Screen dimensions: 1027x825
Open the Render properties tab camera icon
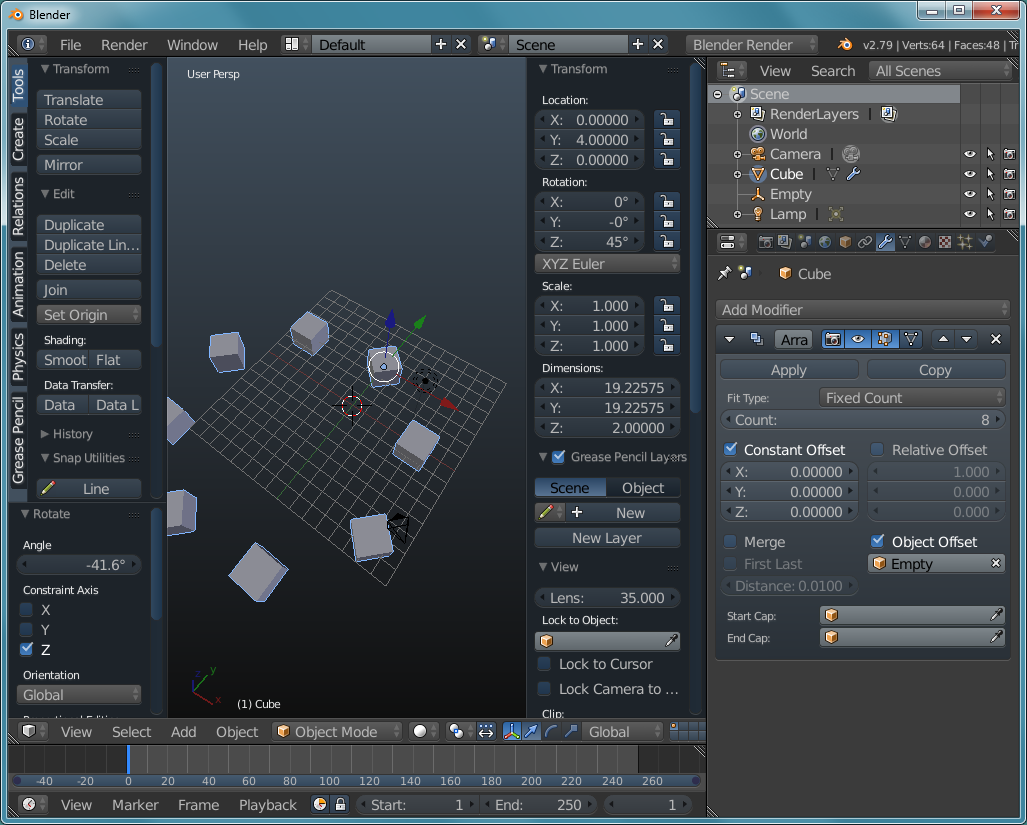pyautogui.click(x=764, y=242)
